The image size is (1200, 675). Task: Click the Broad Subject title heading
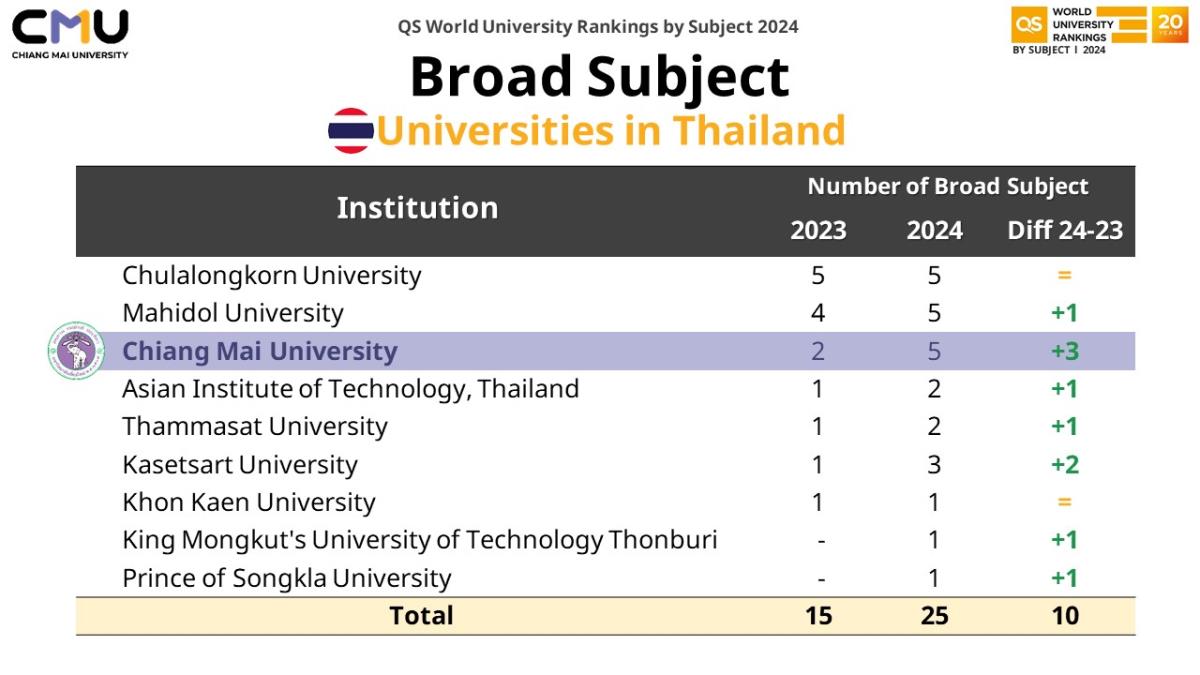click(600, 78)
